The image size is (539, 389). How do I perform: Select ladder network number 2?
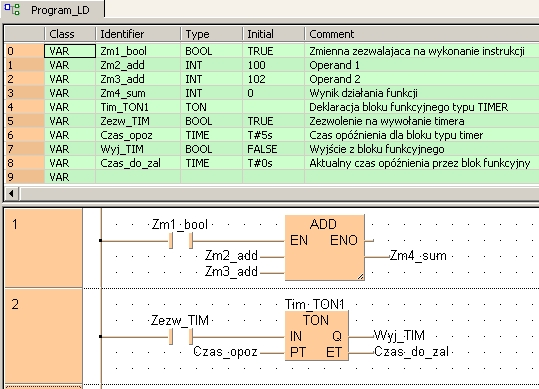(44, 335)
